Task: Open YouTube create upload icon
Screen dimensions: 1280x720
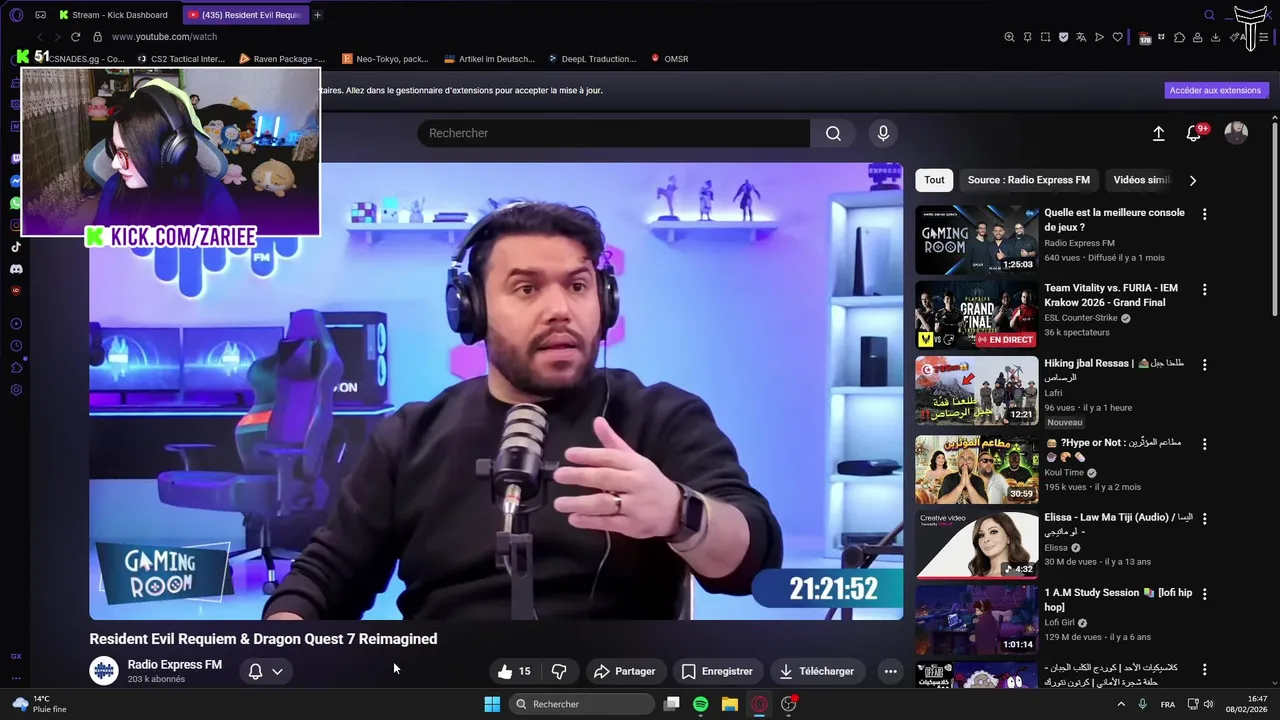Action: pos(1158,133)
